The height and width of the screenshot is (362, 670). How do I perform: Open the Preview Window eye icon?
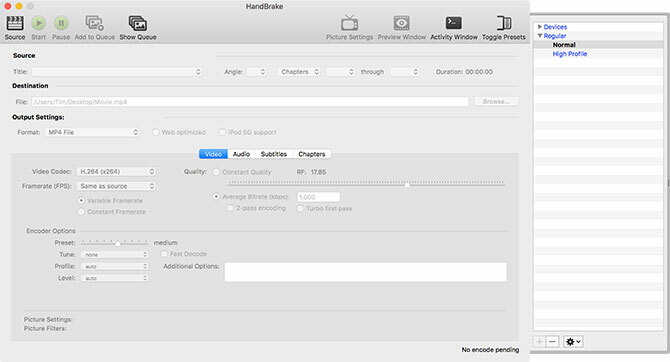402,23
